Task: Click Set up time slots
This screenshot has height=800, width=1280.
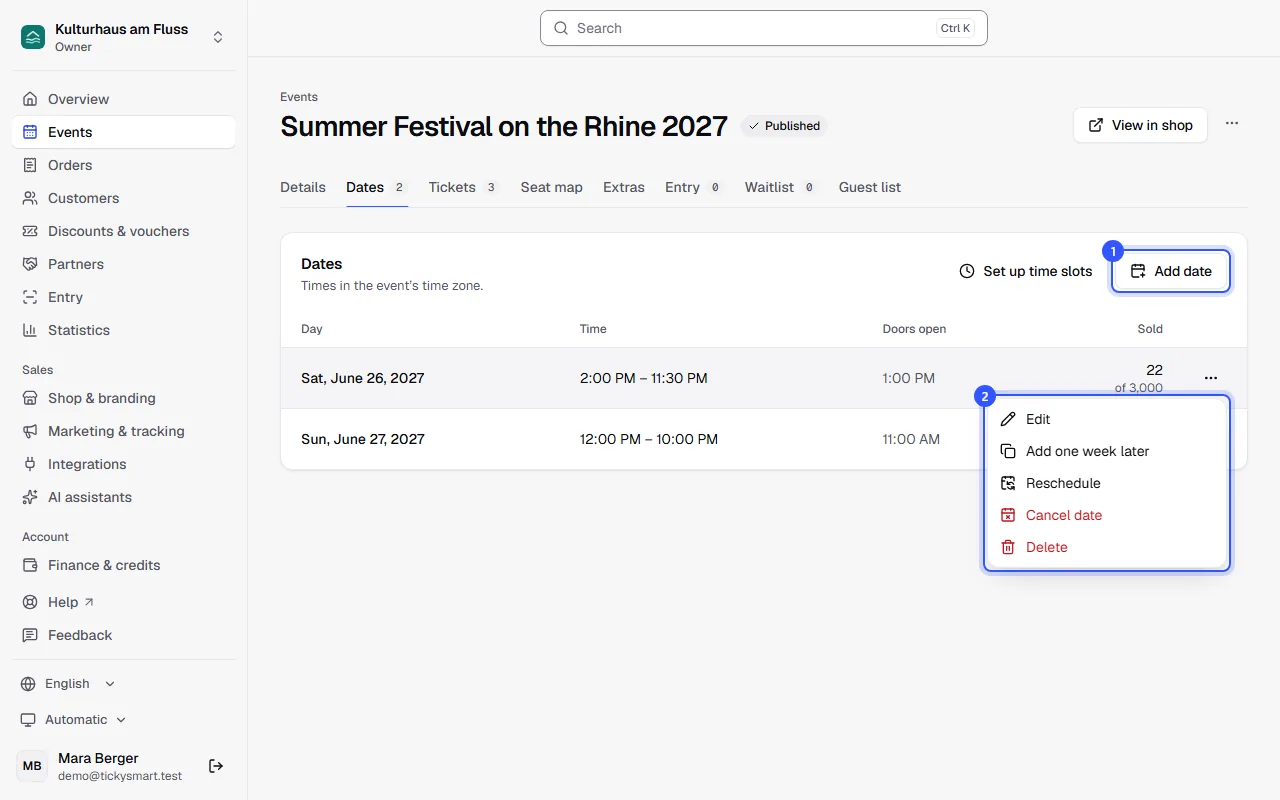Action: tap(1026, 271)
